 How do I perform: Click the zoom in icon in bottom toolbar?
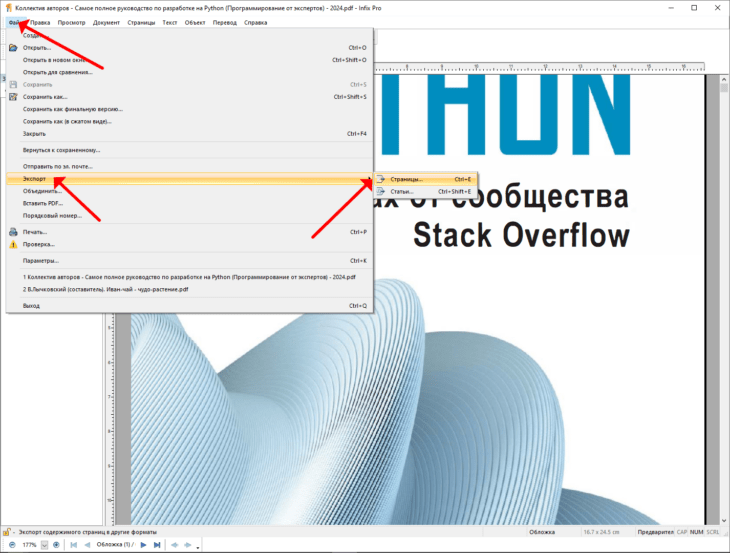[x=56, y=545]
